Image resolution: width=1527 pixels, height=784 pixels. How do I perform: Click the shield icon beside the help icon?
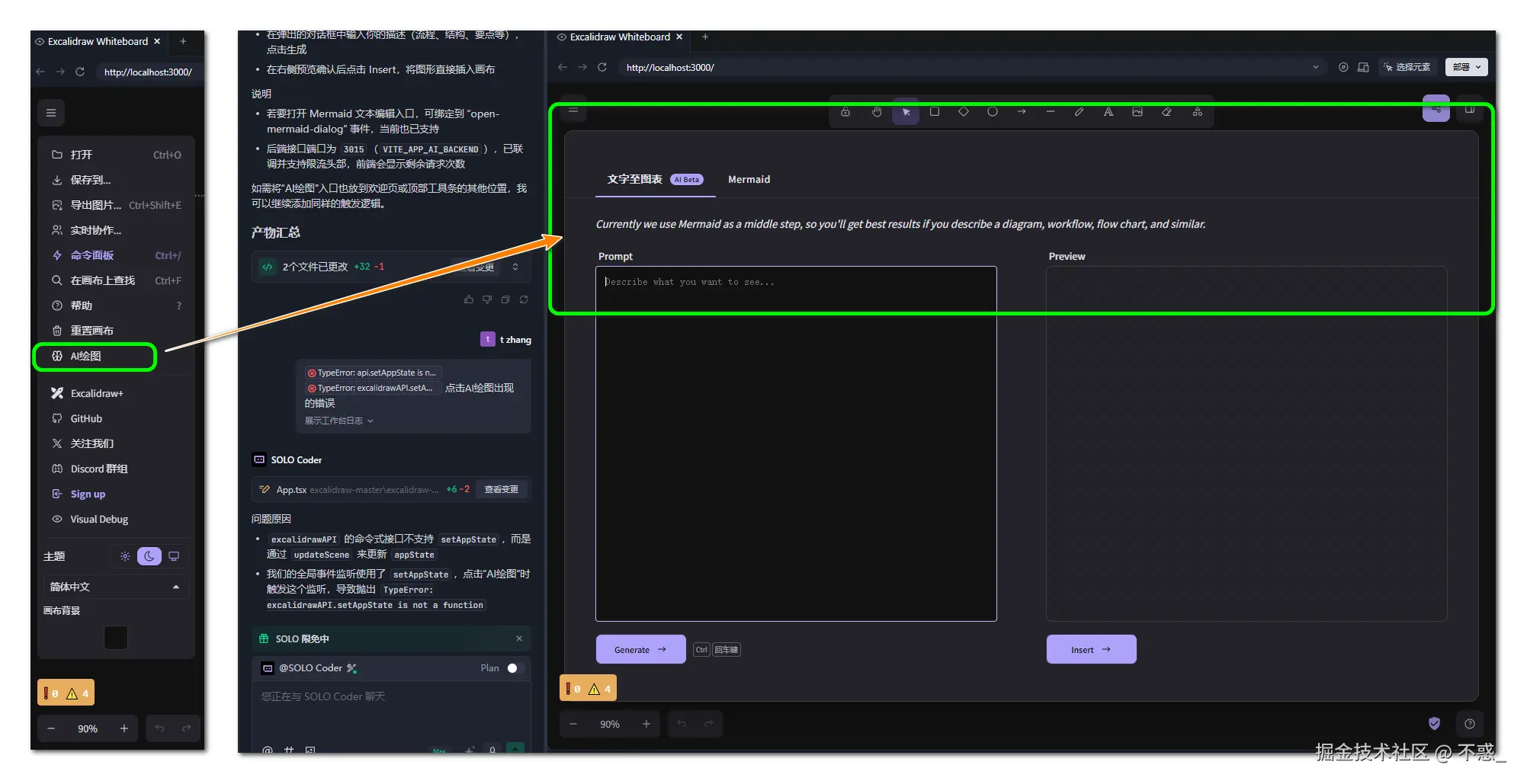(1434, 724)
